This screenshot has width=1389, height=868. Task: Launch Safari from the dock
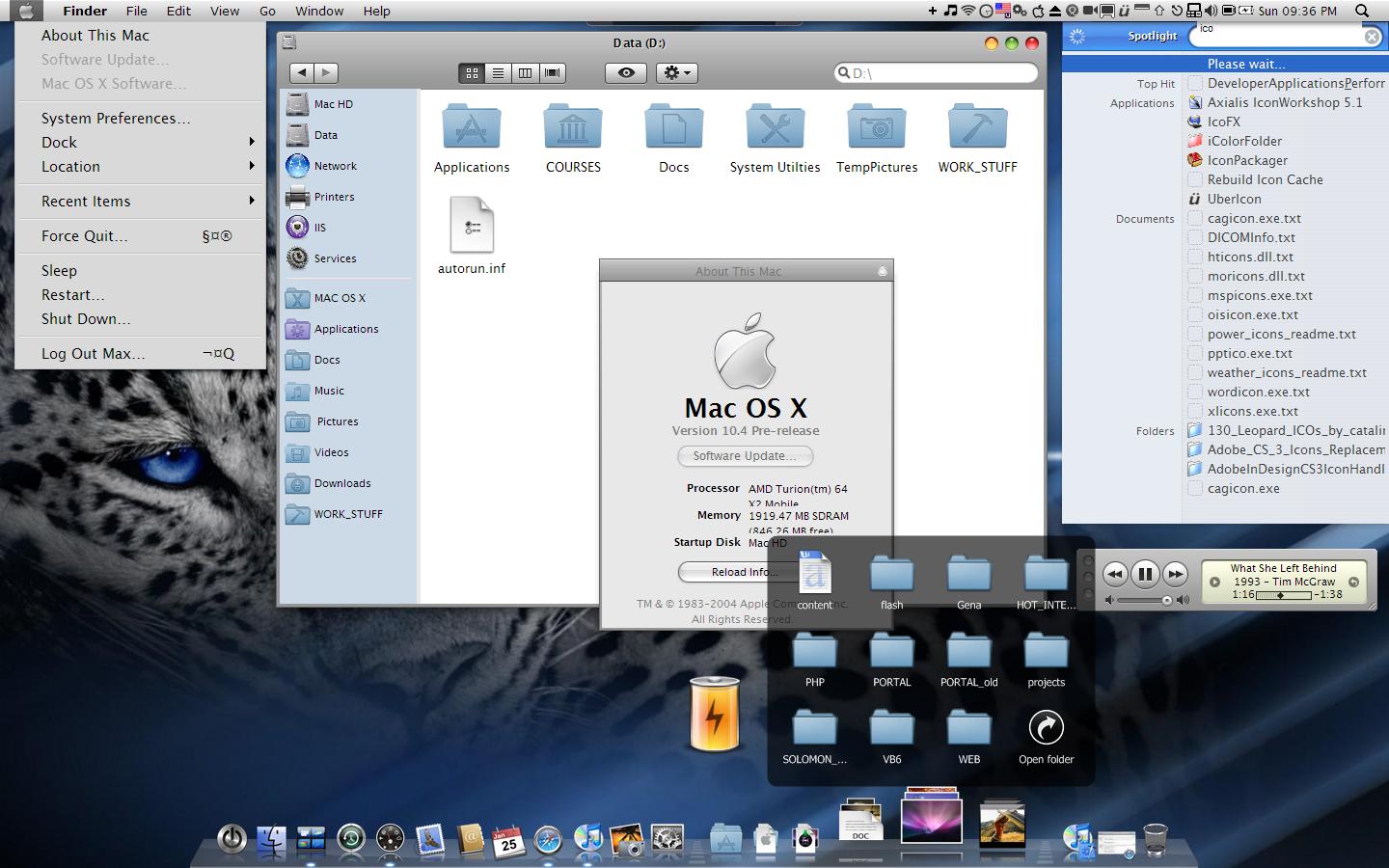548,840
